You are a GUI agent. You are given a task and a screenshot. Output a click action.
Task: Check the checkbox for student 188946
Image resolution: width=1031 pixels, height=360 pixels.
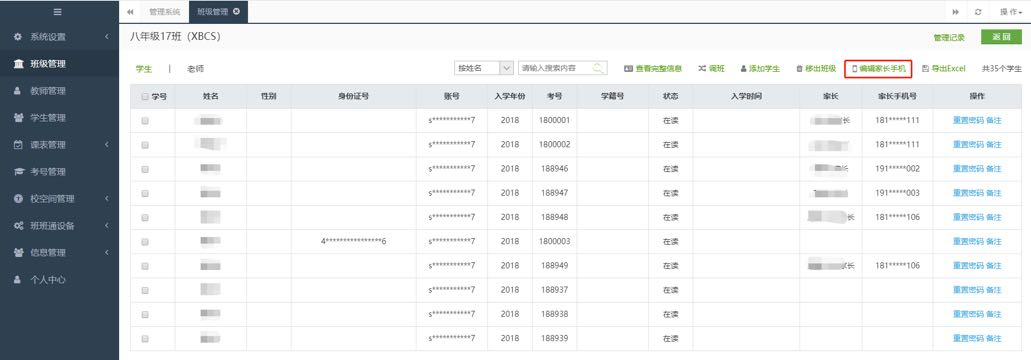point(145,169)
